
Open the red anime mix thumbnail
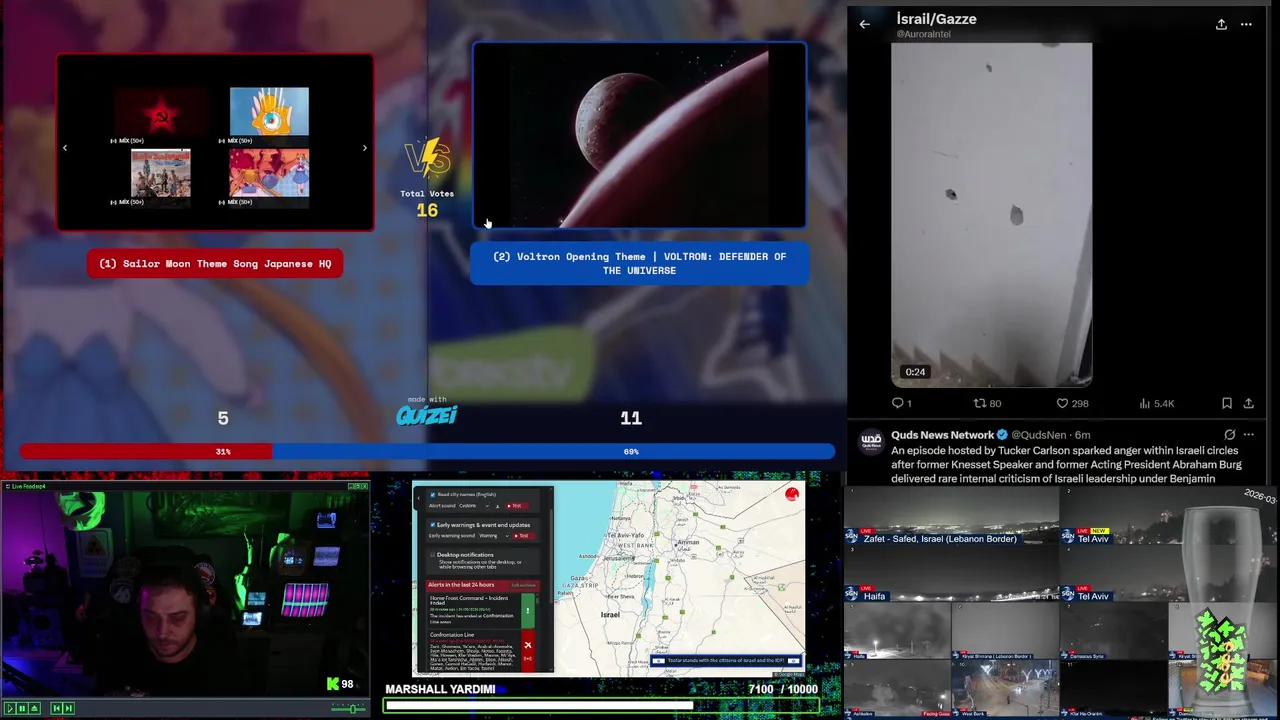pos(269,173)
